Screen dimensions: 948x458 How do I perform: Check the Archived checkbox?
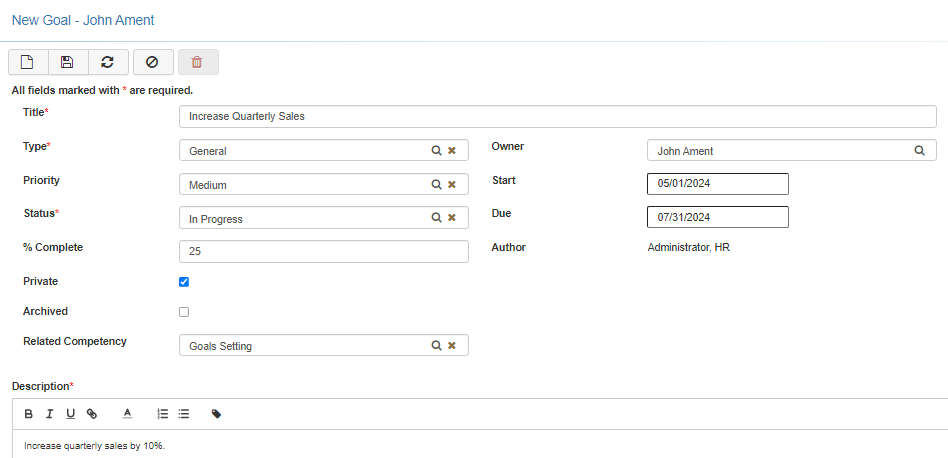pyautogui.click(x=184, y=312)
